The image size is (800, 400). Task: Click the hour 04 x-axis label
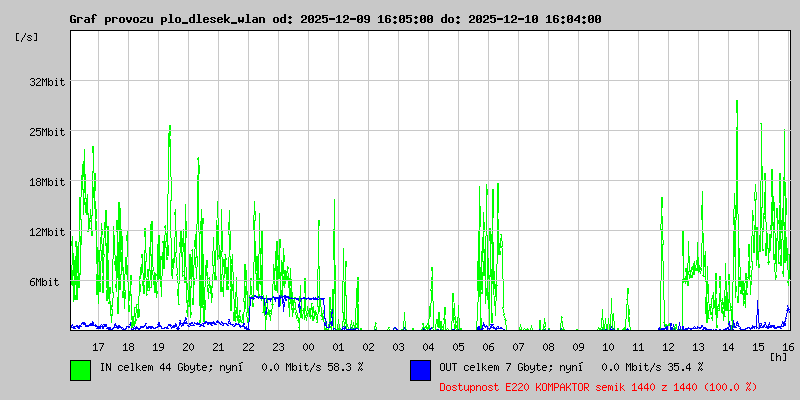point(429,347)
